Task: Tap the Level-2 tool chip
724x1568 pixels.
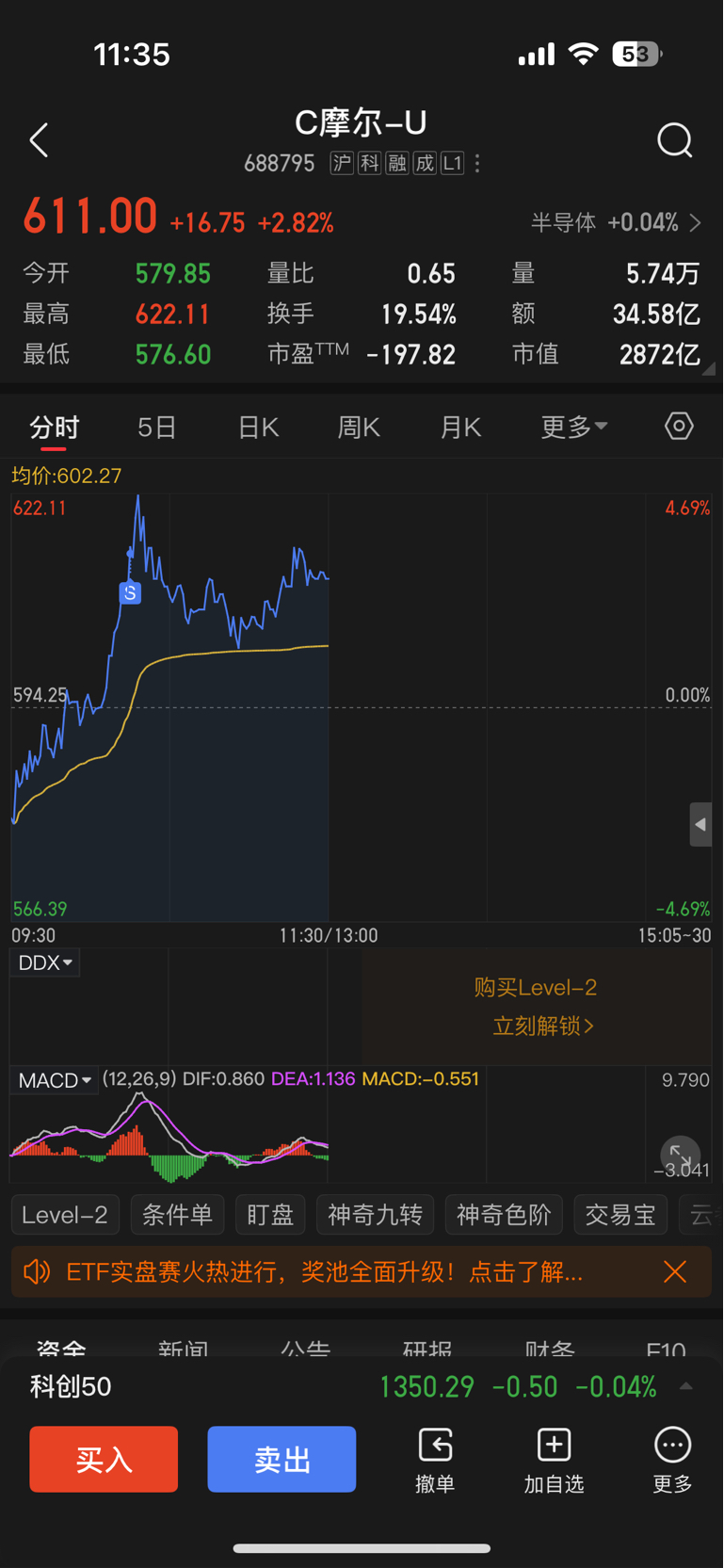Action: tap(65, 1215)
